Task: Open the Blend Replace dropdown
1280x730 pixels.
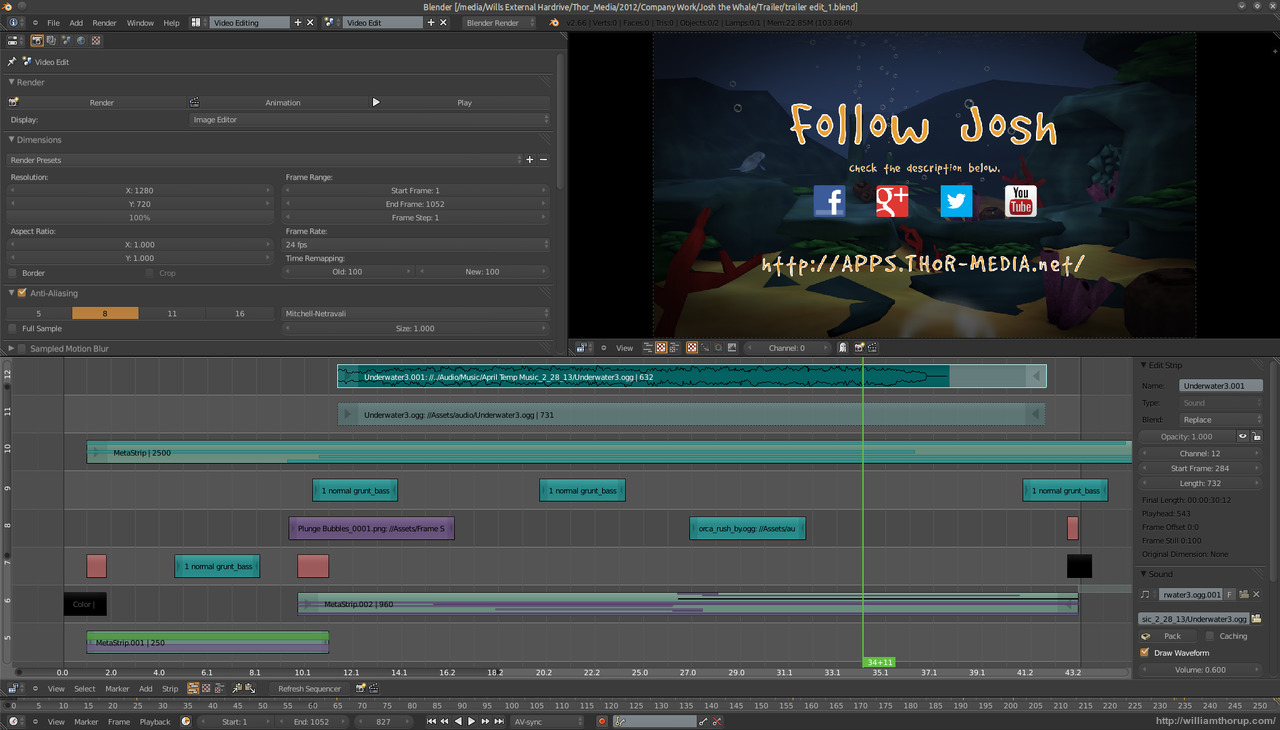Action: 1221,420
